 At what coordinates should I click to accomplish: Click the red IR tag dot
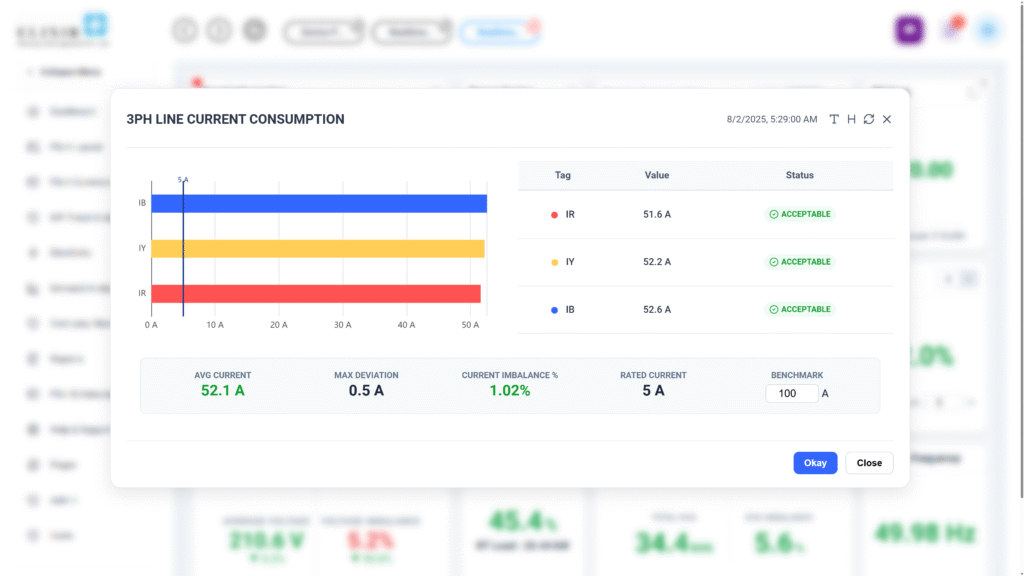point(554,214)
